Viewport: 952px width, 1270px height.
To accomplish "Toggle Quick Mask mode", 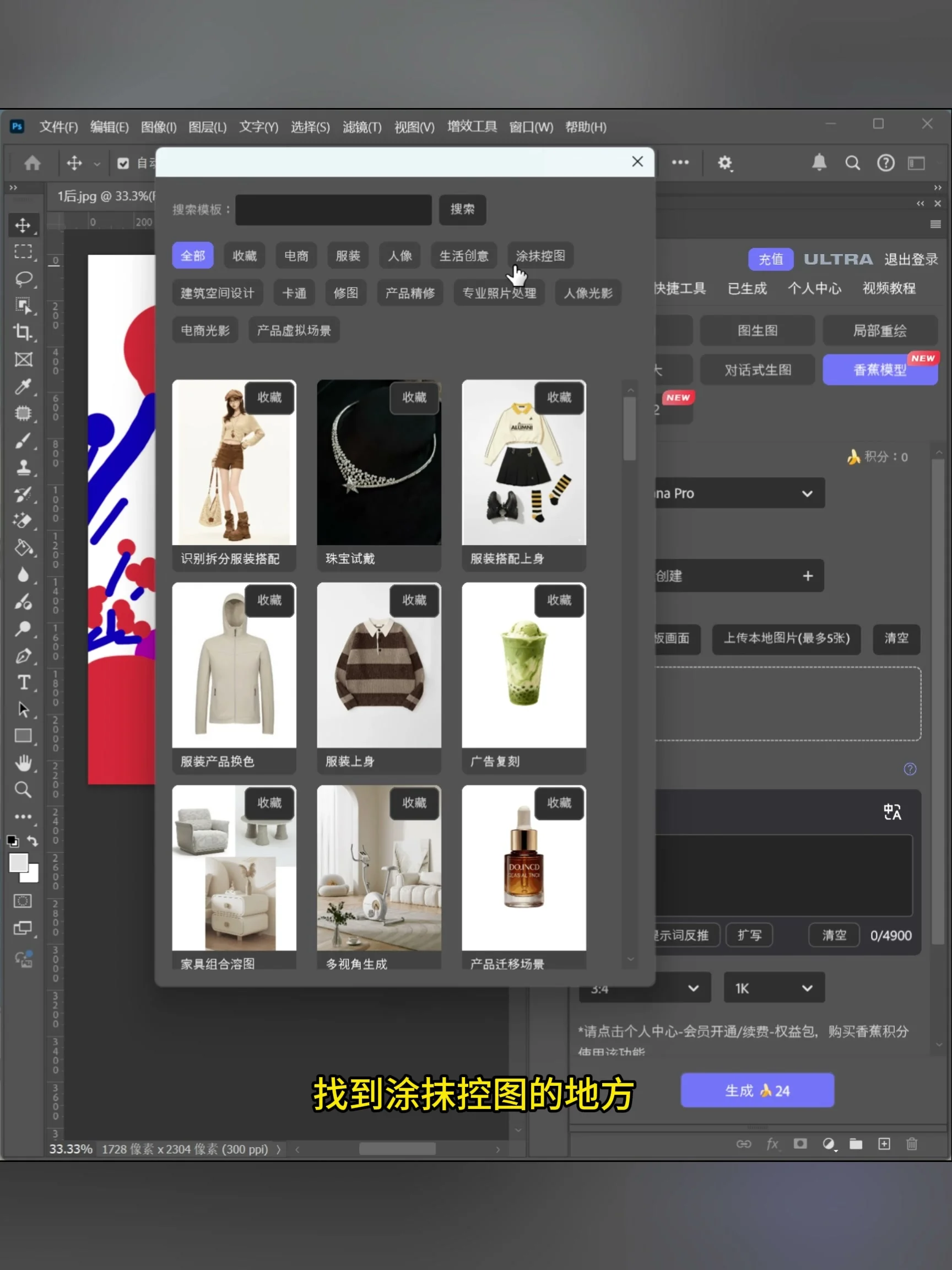I will 23,901.
